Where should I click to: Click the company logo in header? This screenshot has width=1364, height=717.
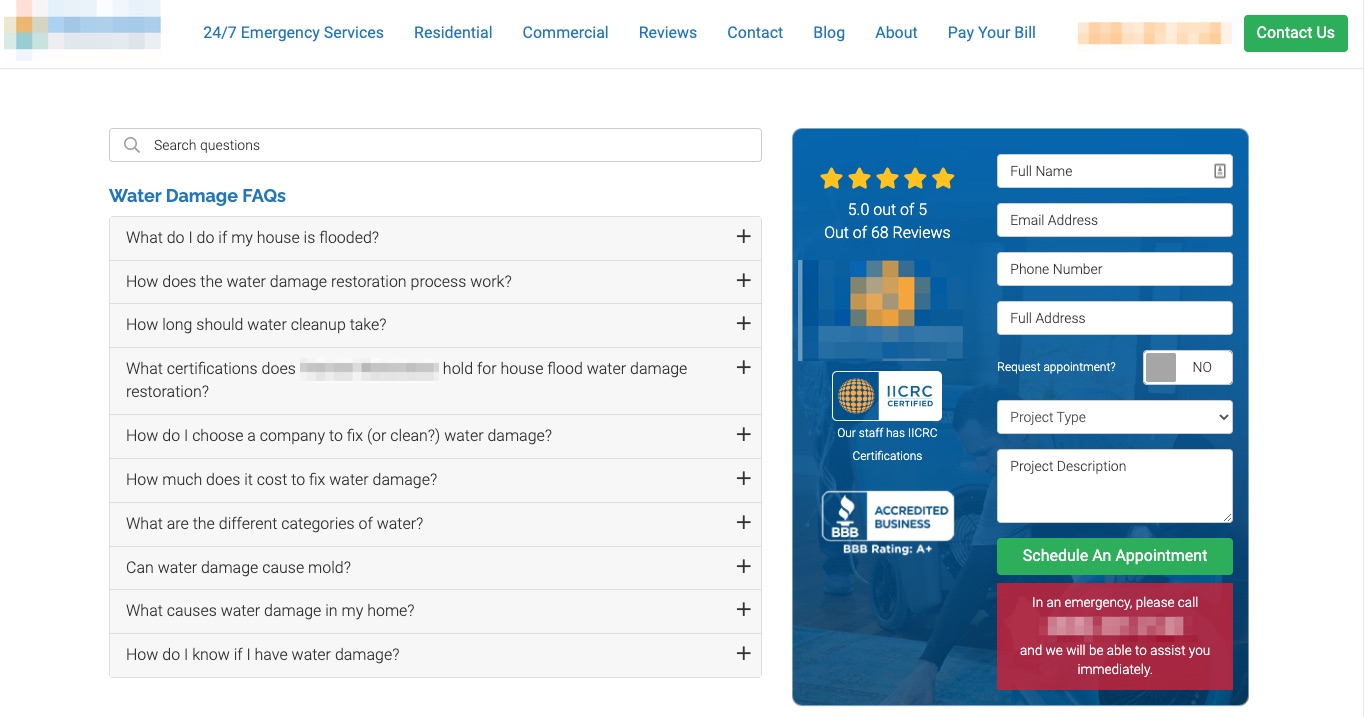point(82,28)
